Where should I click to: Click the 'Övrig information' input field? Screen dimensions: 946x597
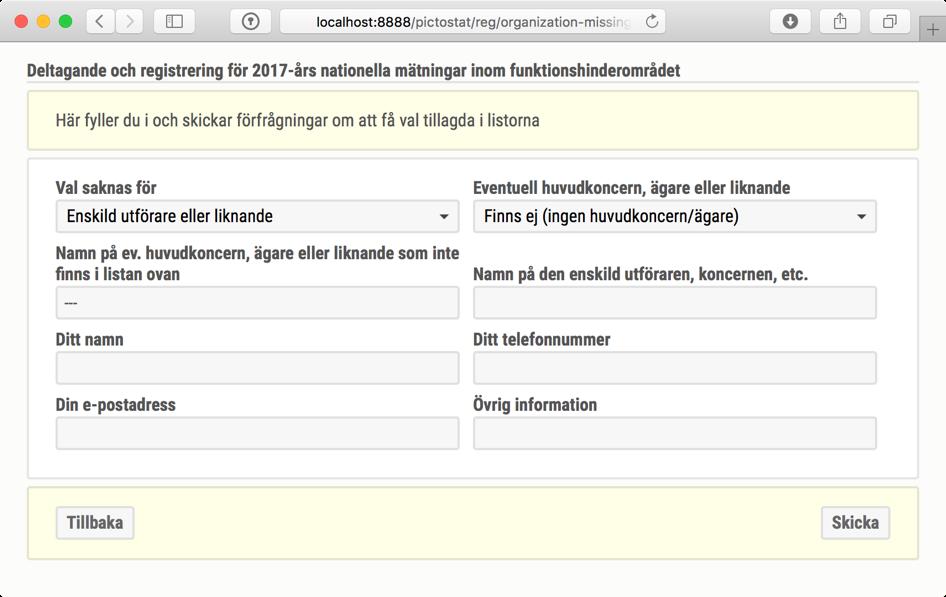pyautogui.click(x=675, y=433)
